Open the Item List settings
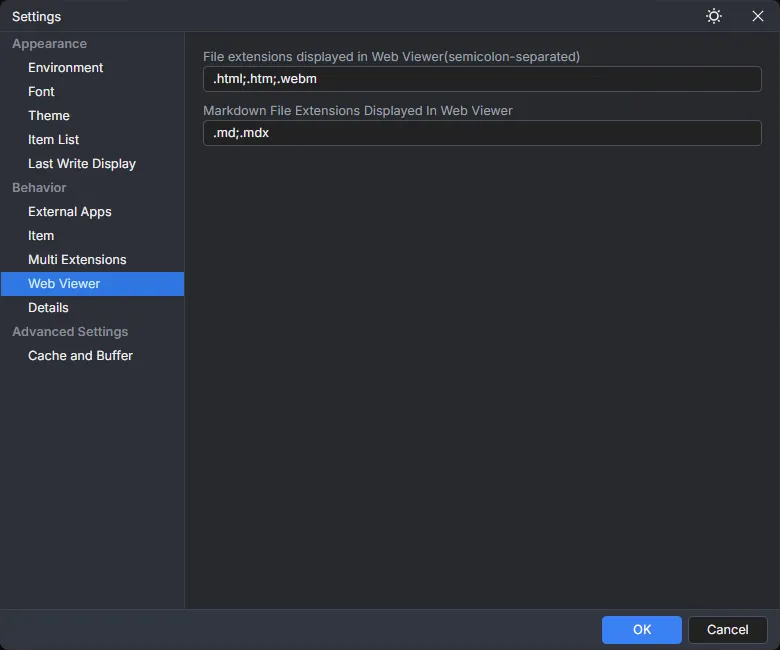 click(x=53, y=140)
